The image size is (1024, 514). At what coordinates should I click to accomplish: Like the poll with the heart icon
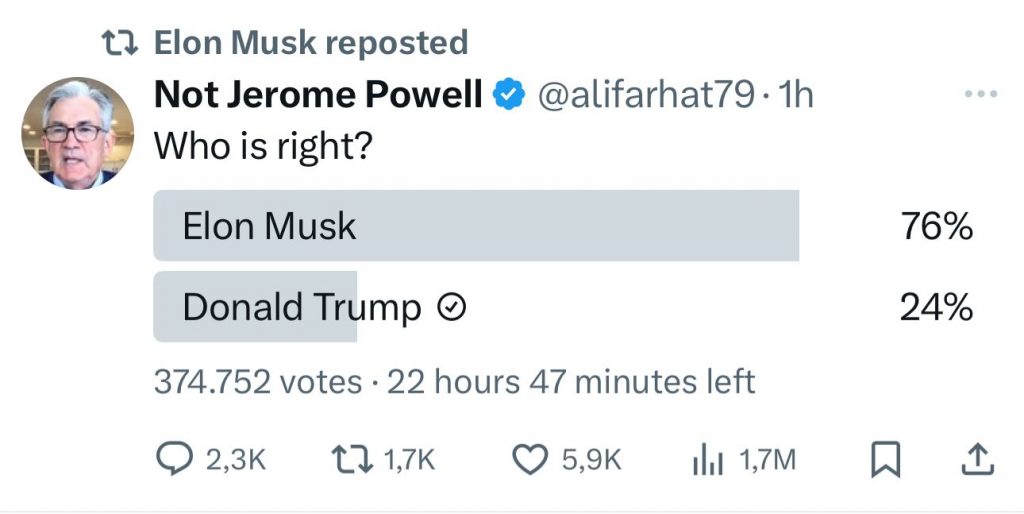pos(529,459)
